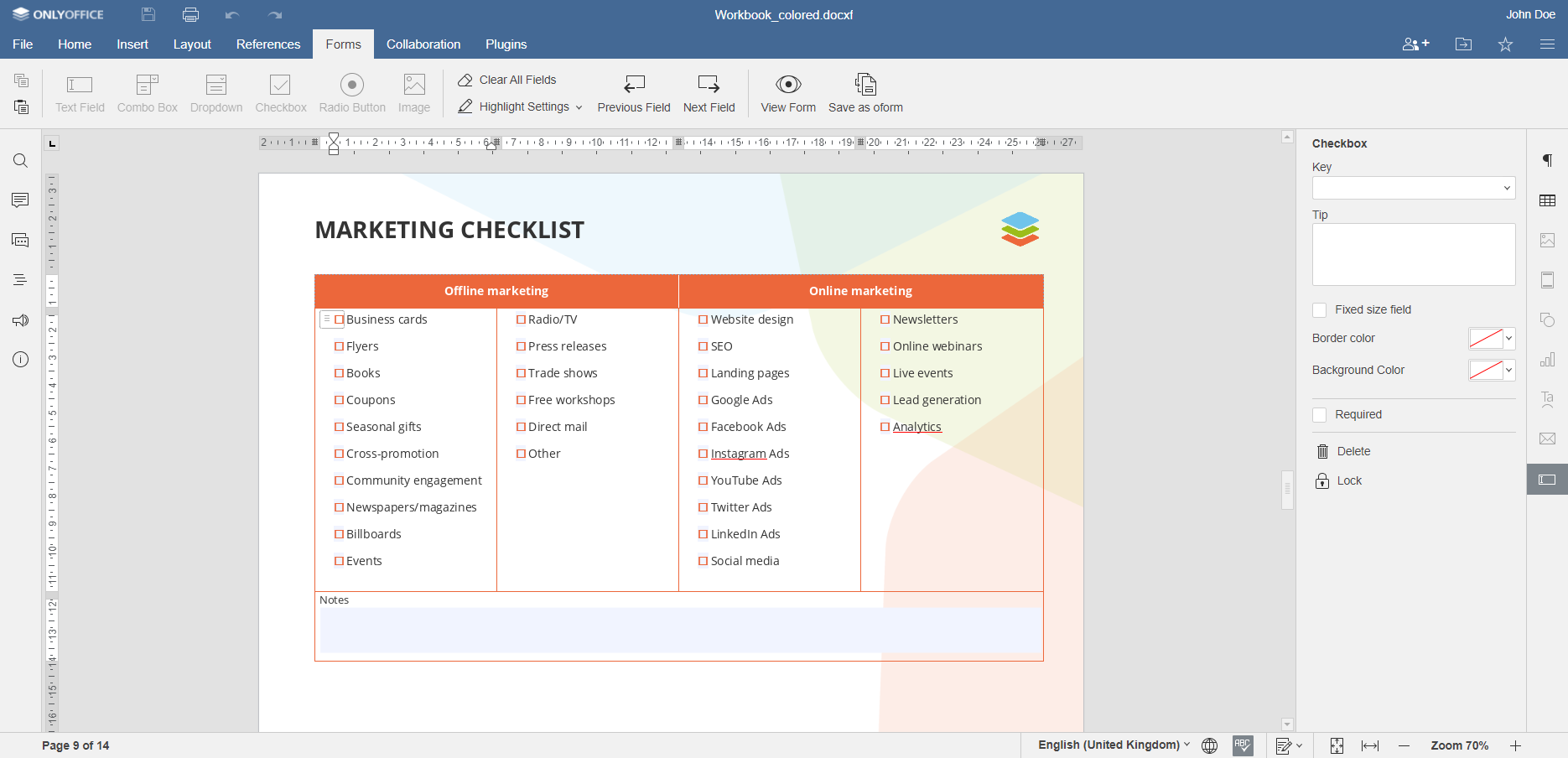The image size is (1568, 758).
Task: Open Chart settings panel
Action: click(1547, 359)
